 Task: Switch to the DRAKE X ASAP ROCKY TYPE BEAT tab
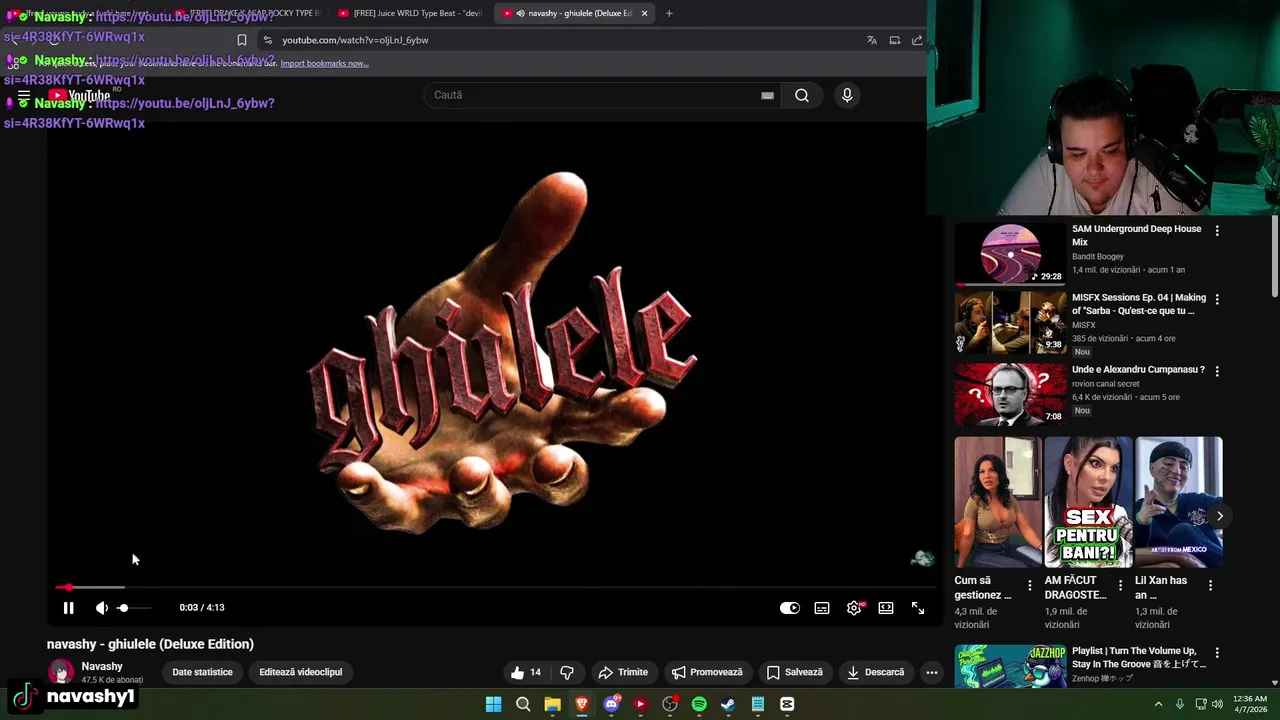(x=250, y=13)
